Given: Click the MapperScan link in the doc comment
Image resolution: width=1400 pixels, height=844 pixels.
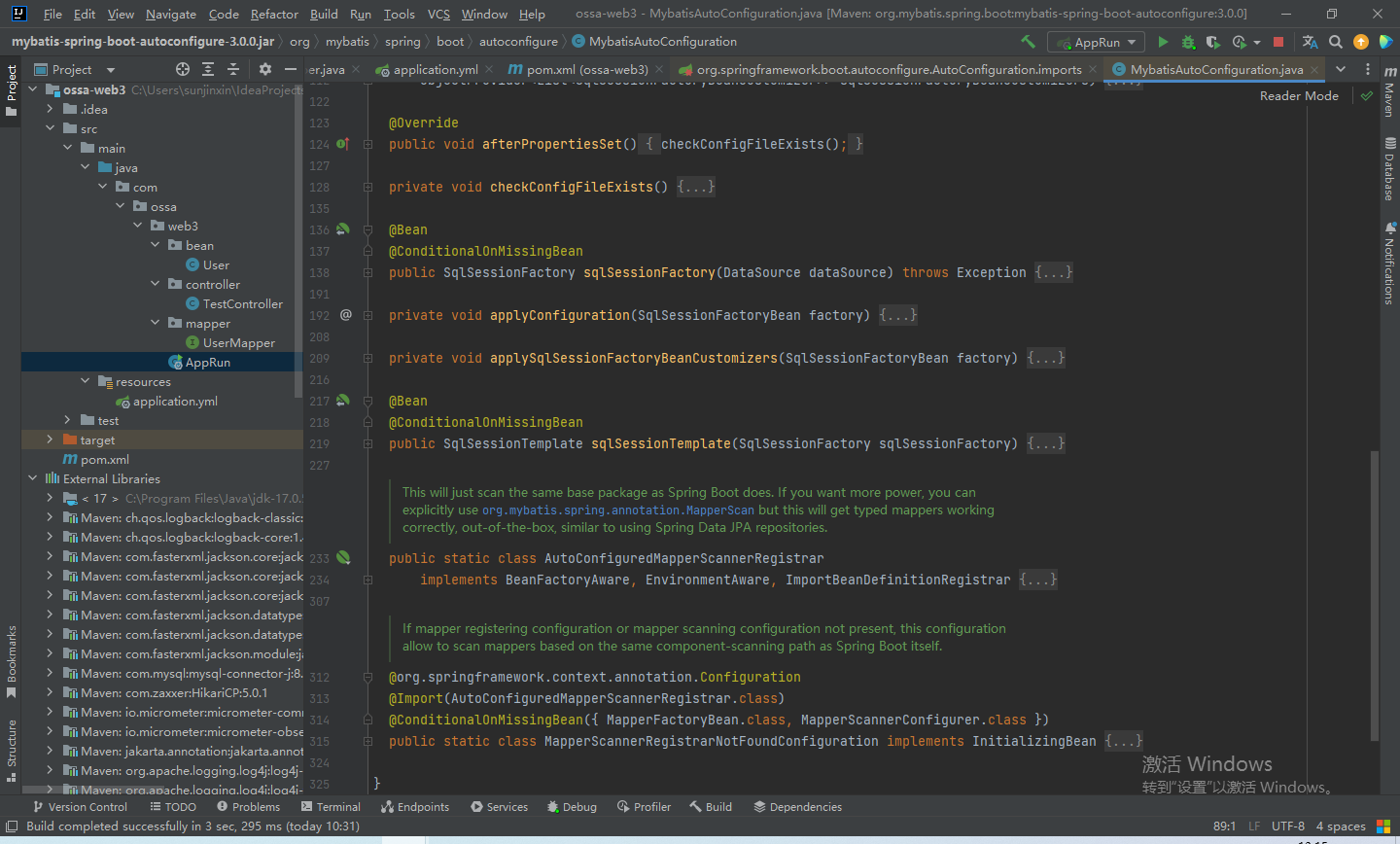Looking at the screenshot, I should coord(618,510).
